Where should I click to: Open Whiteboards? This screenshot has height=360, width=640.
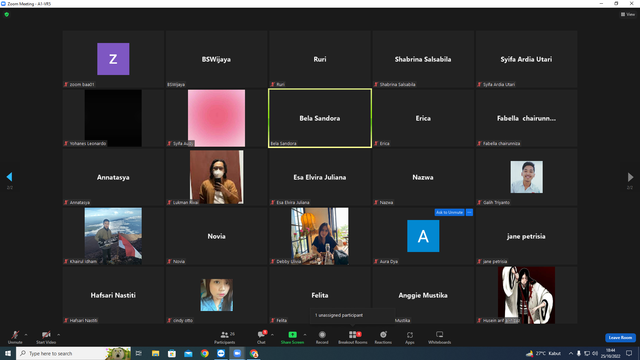click(440, 337)
